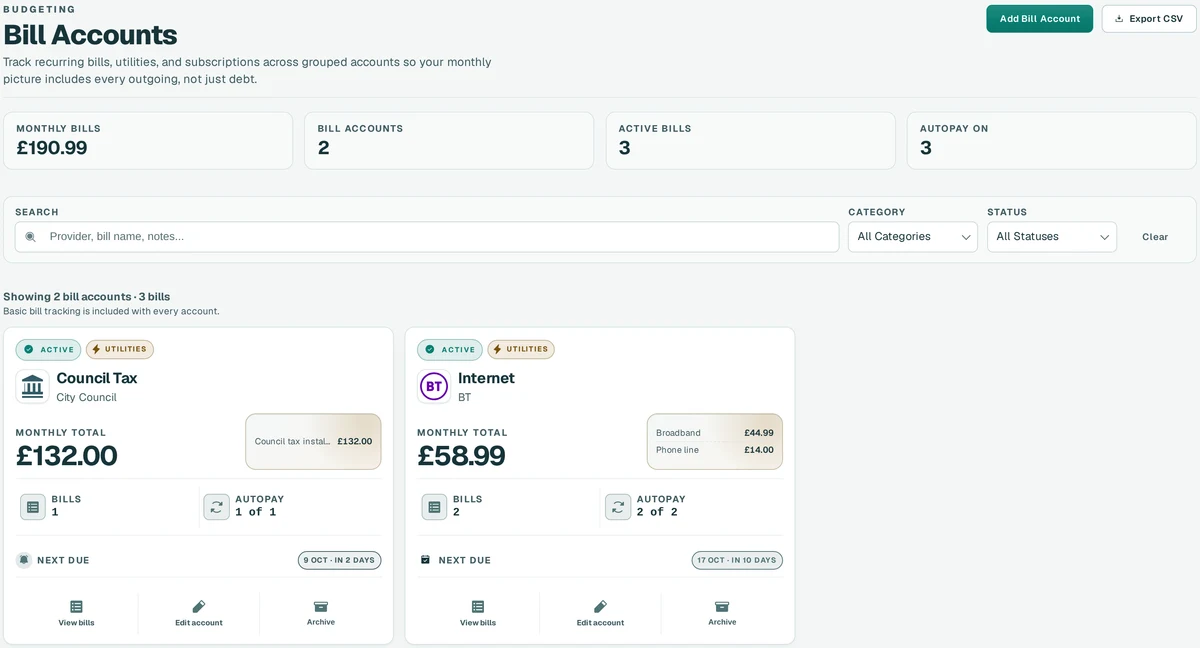Screen dimensions: 1200x648
Task: Click the Active Bills stat card
Action: pyautogui.click(x=750, y=140)
